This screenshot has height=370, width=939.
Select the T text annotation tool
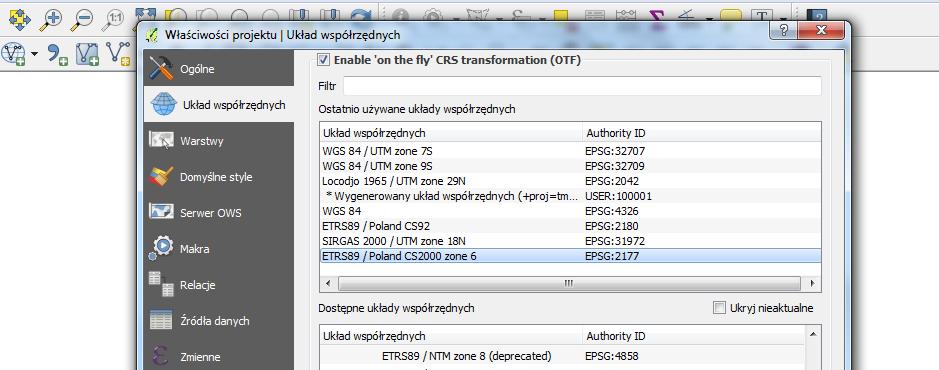761,17
